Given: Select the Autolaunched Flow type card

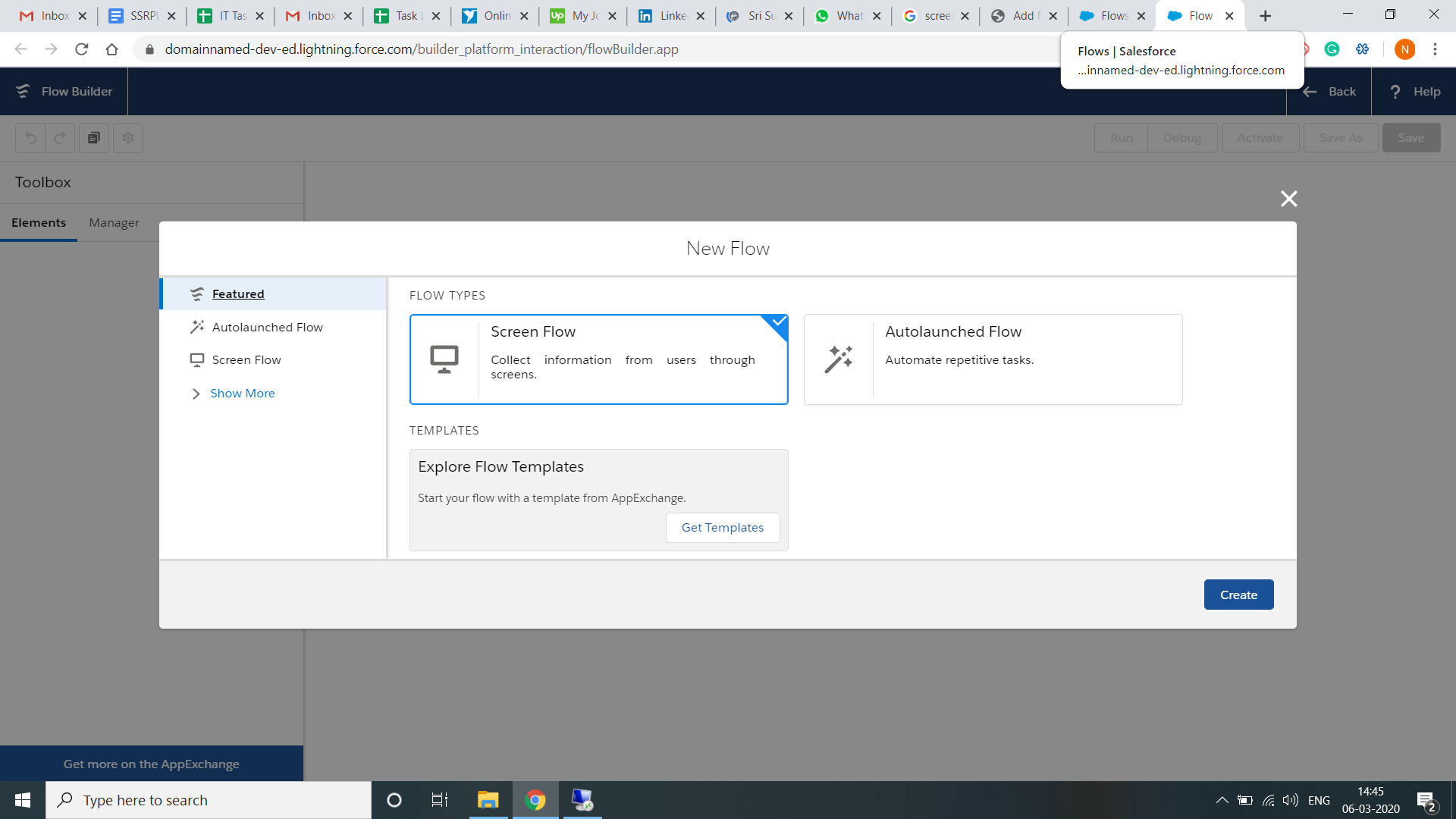Looking at the screenshot, I should point(992,359).
